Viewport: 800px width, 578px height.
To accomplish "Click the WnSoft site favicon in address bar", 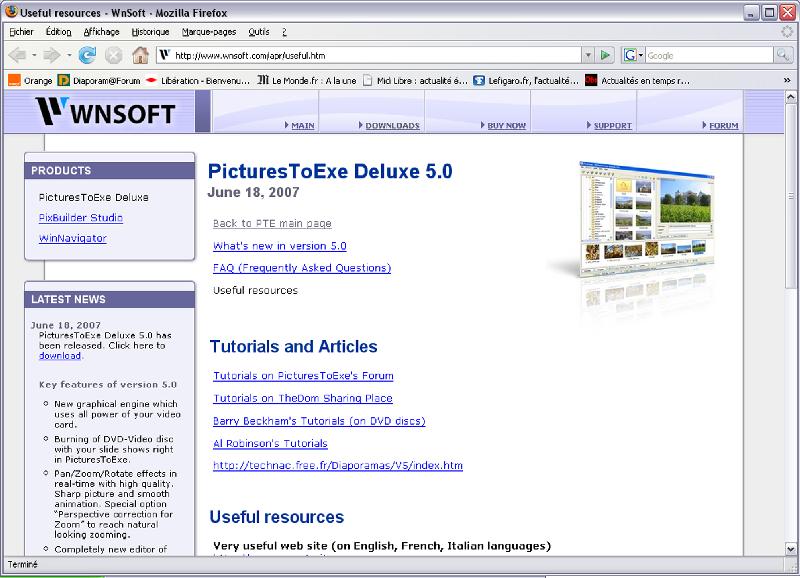I will [164, 55].
